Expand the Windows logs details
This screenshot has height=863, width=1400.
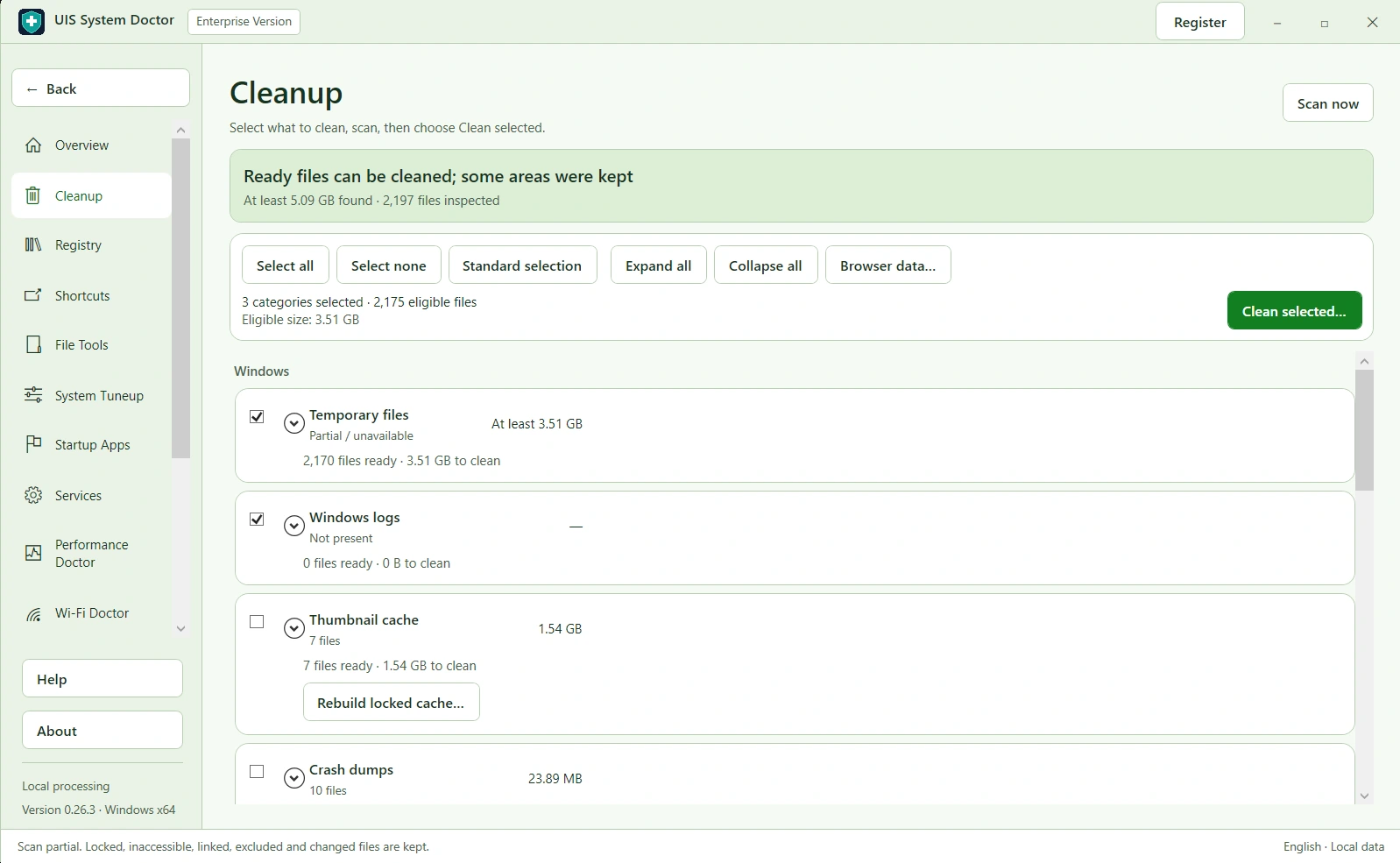point(294,526)
